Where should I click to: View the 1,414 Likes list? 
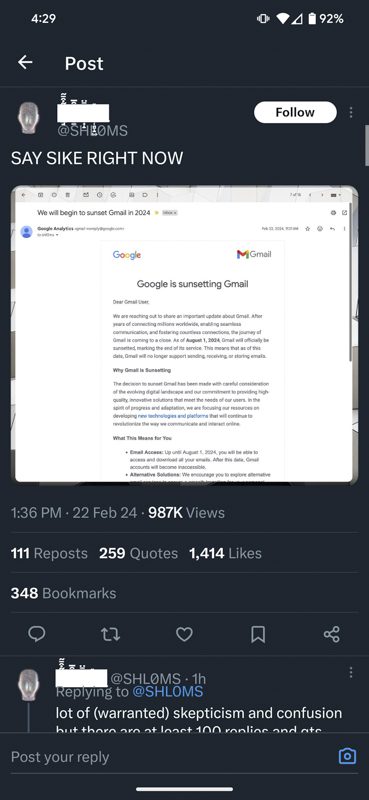(x=225, y=554)
